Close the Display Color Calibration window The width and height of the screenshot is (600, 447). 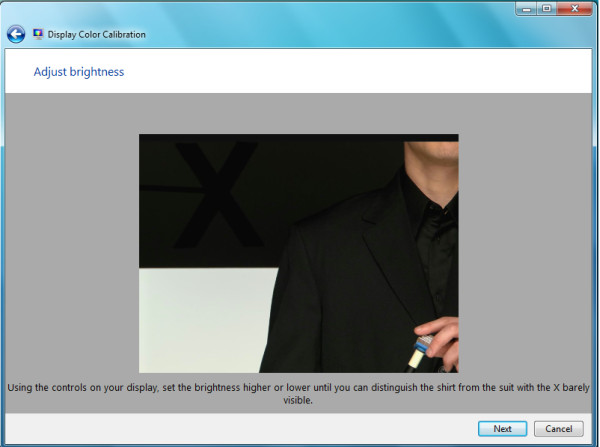click(574, 8)
